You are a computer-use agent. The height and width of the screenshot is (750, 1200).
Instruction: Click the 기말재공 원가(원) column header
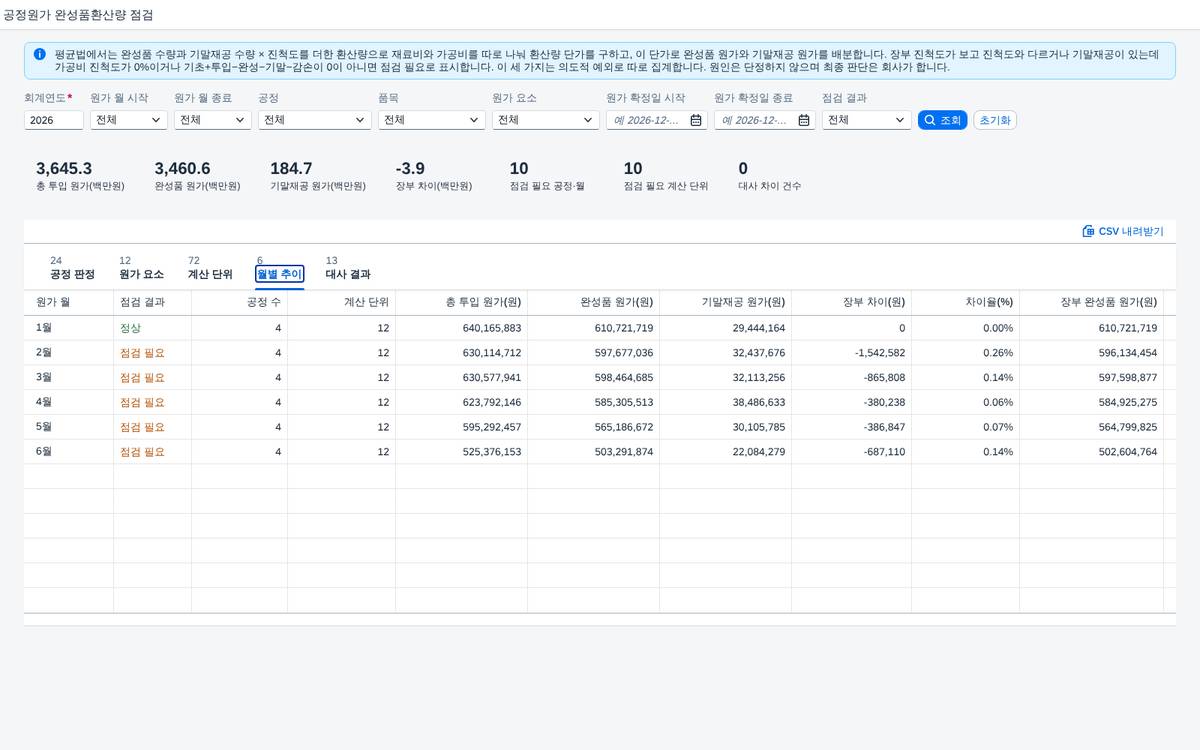click(725, 302)
